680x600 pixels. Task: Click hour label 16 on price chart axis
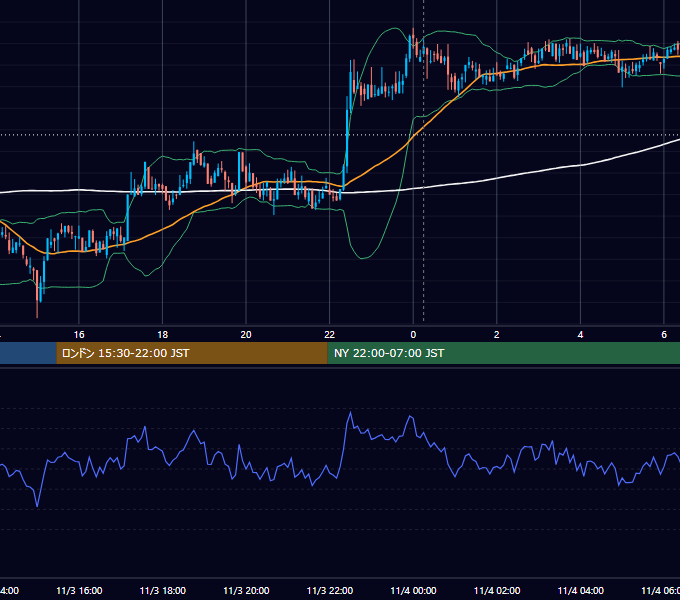(79, 334)
